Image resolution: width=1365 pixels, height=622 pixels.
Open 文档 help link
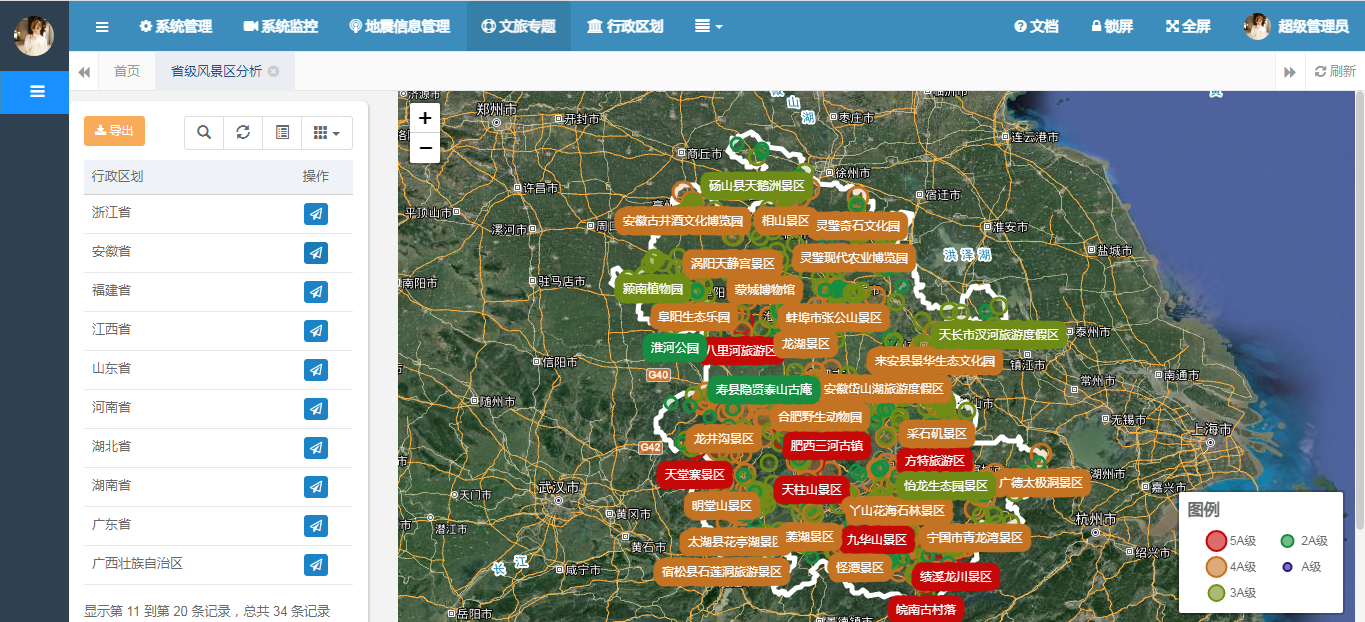point(1037,26)
